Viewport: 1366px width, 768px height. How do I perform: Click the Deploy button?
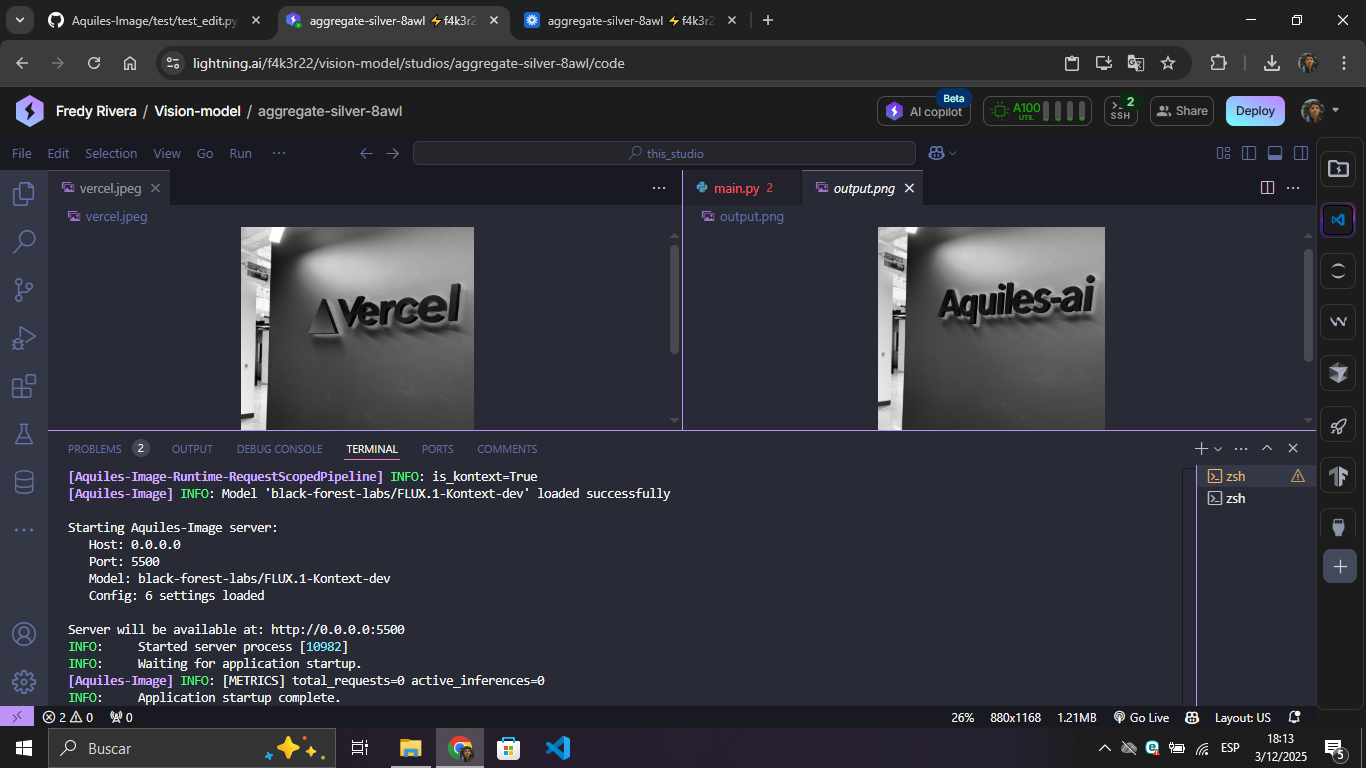click(x=1255, y=111)
